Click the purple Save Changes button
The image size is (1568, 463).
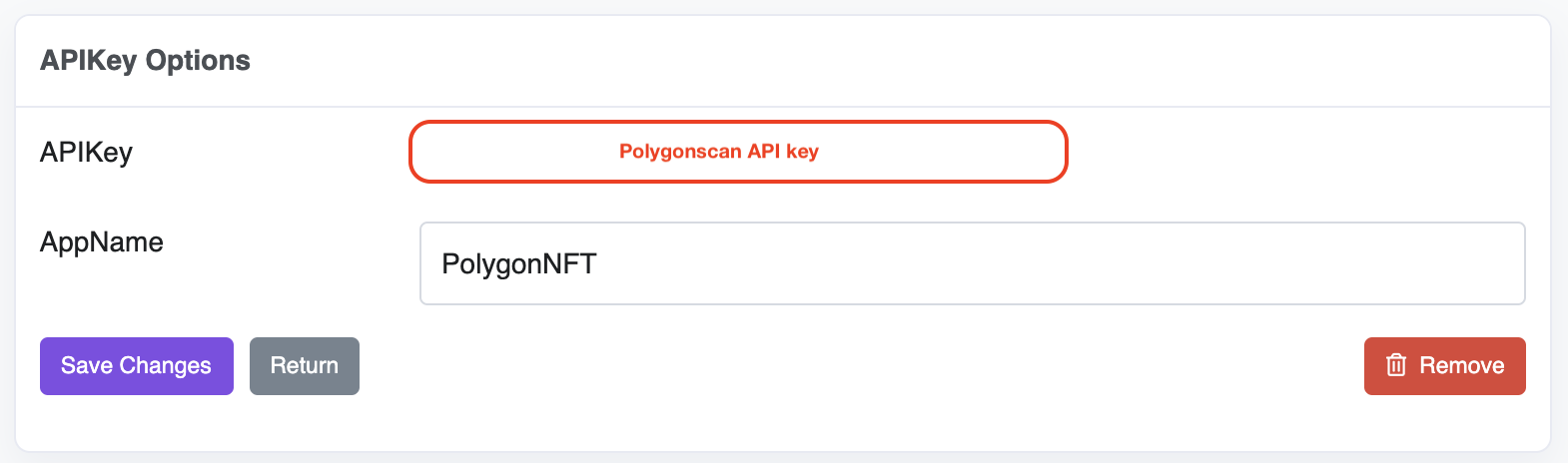tap(137, 366)
